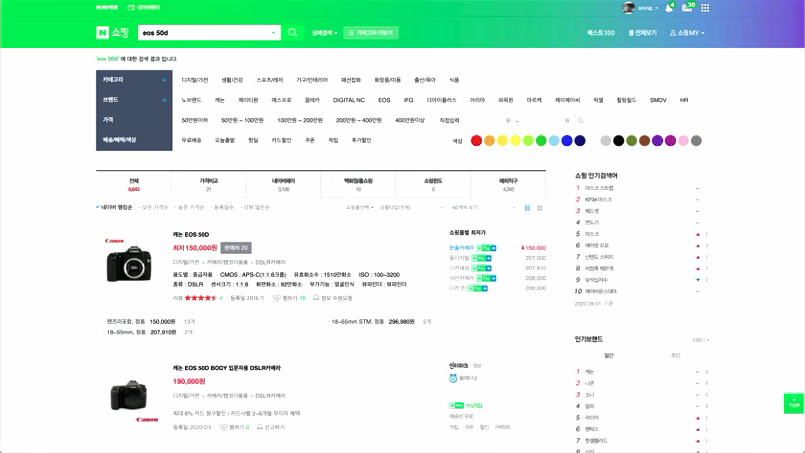
Task: Sort results by 낮은 가격순
Action: [155, 207]
